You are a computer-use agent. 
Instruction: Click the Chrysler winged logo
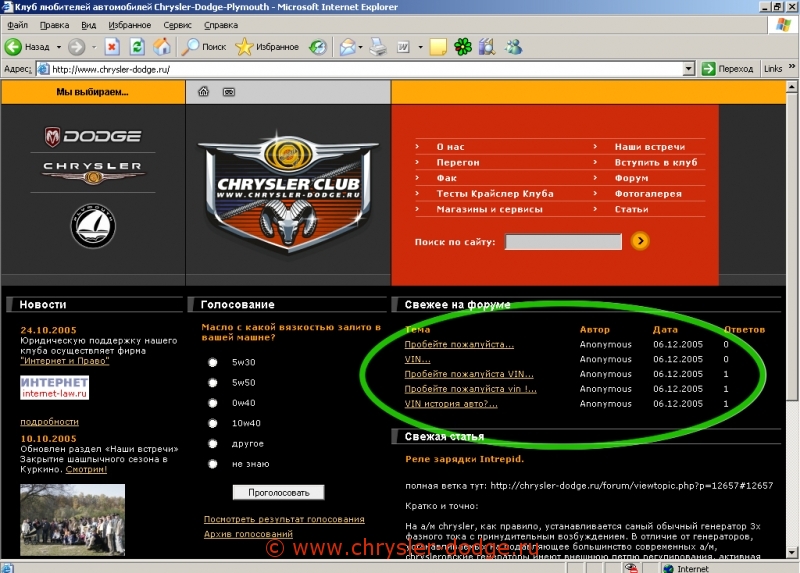[x=93, y=173]
